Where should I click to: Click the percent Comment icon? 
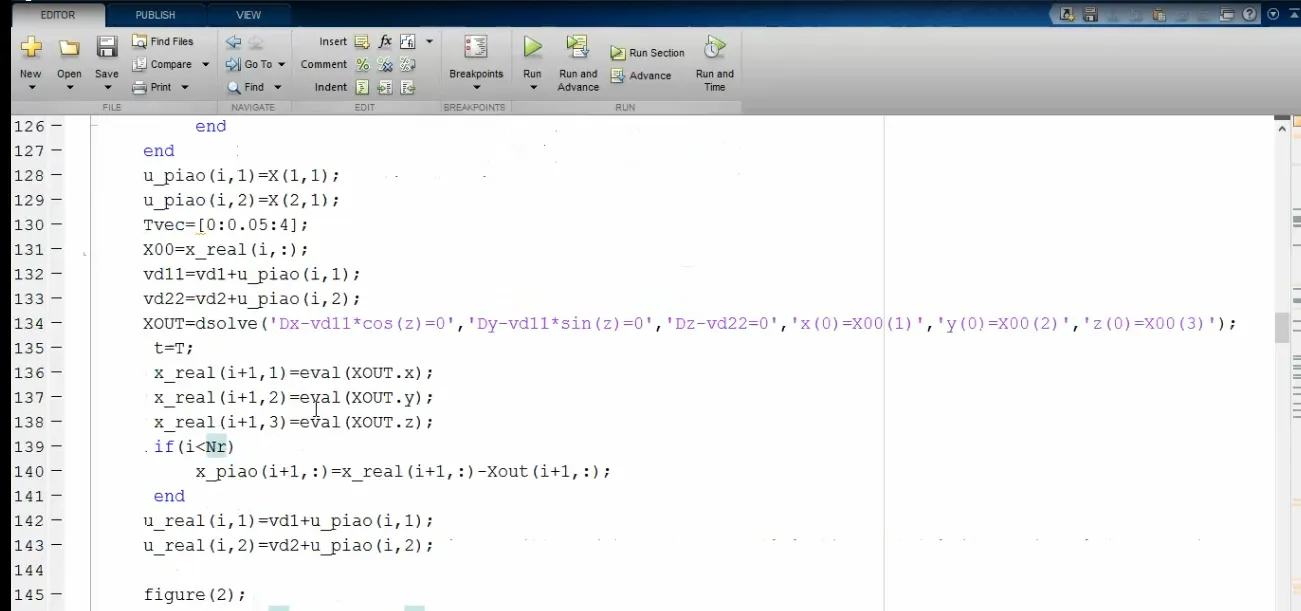[363, 65]
